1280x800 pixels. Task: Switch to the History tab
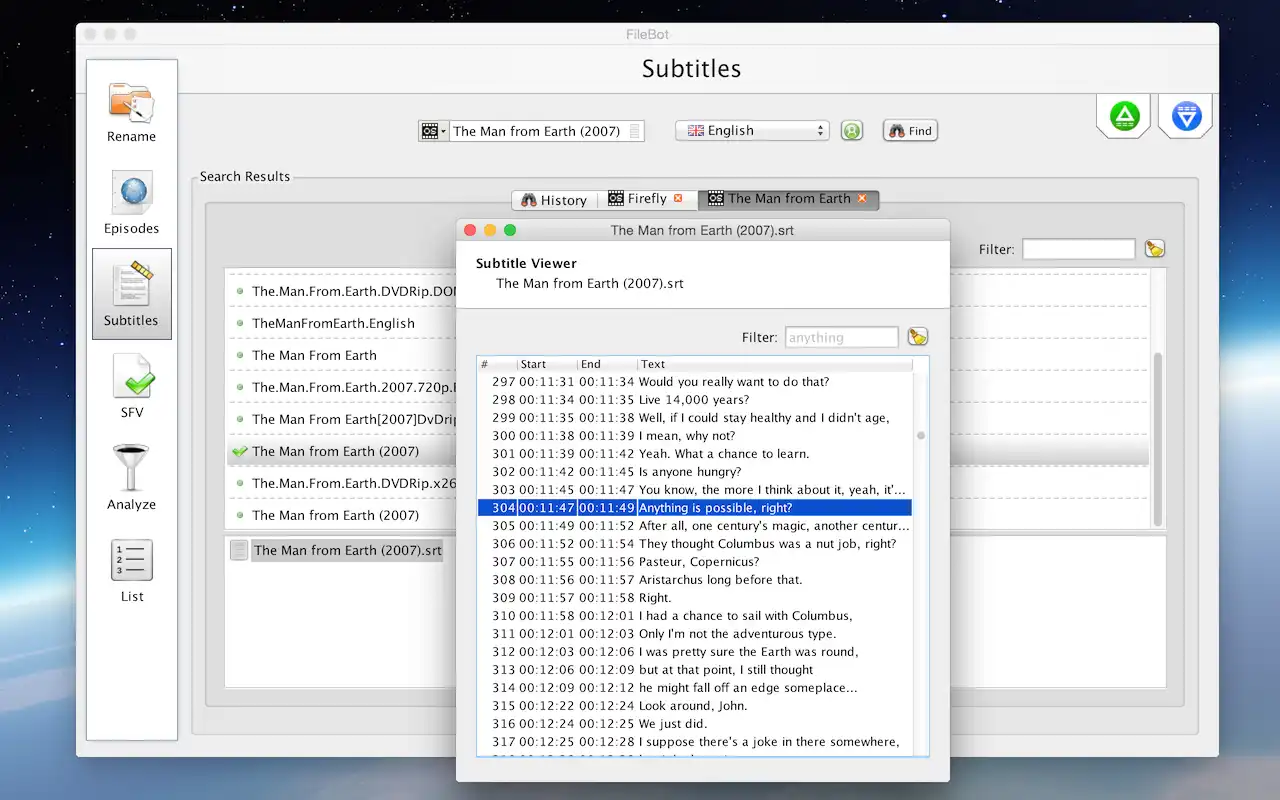553,199
